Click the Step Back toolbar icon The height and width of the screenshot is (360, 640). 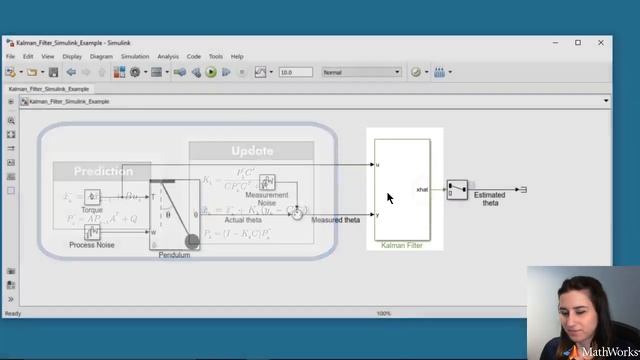196,72
